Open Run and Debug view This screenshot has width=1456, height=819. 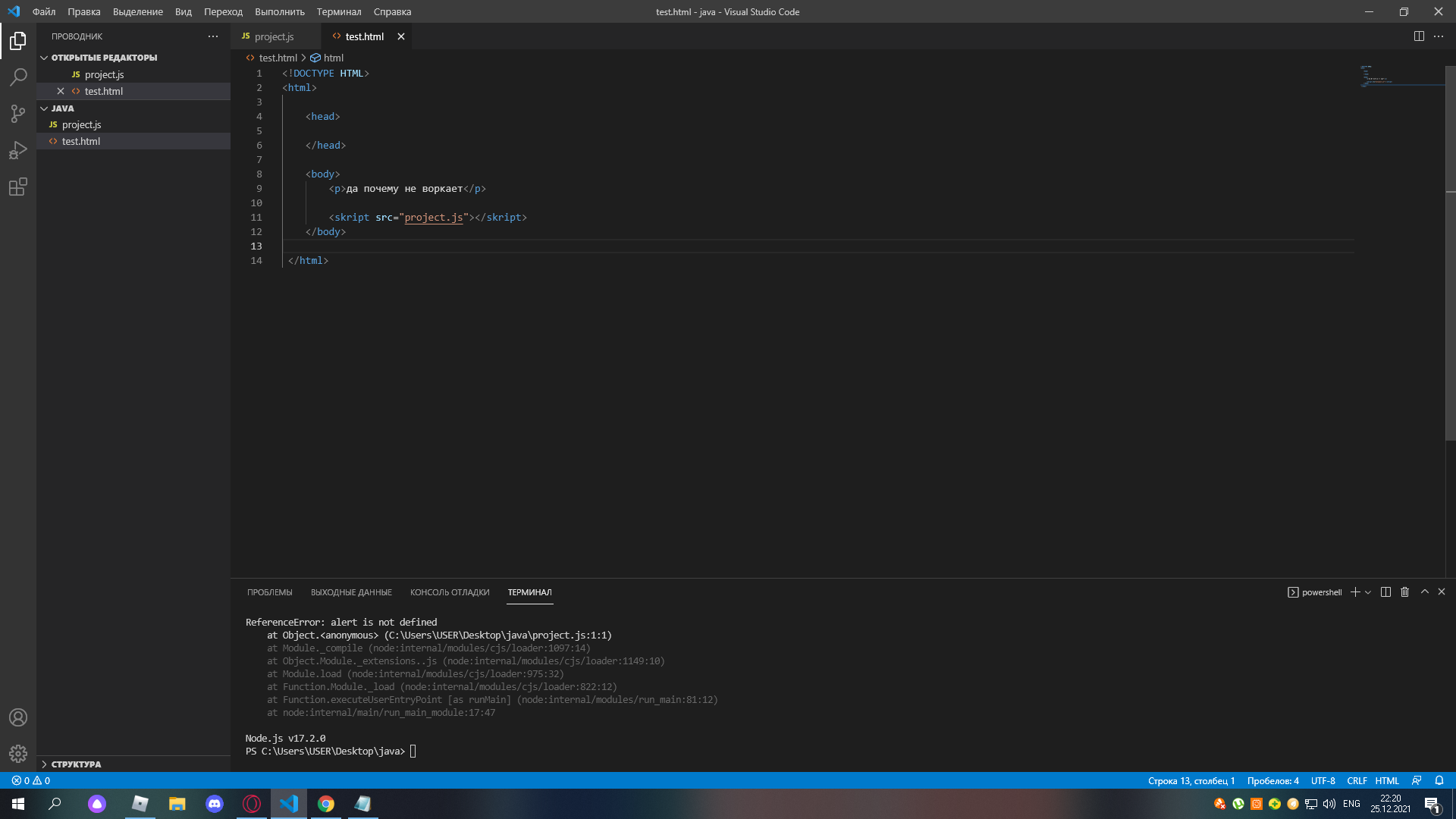(18, 150)
